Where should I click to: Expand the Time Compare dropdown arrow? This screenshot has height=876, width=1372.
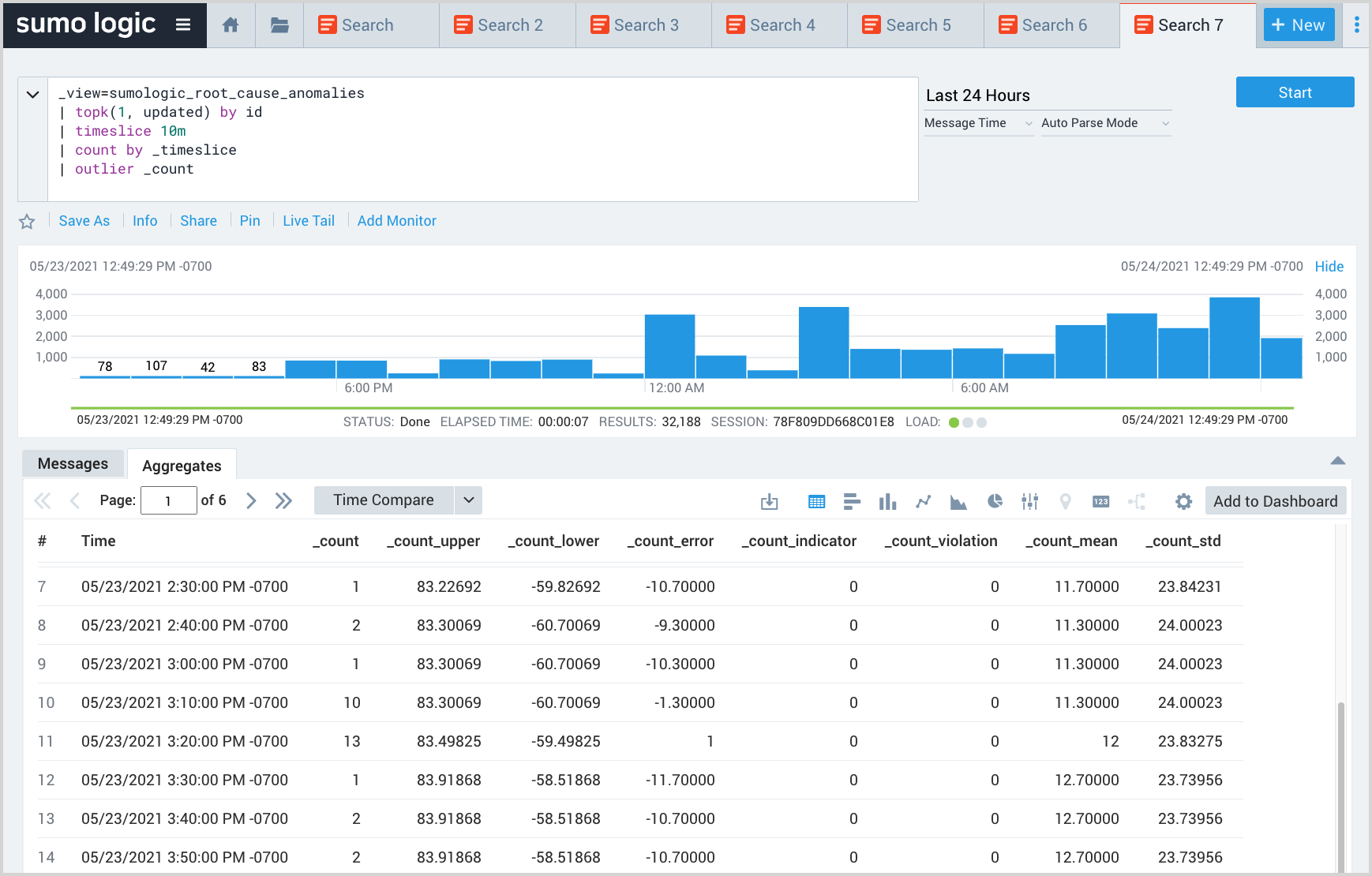(x=468, y=500)
